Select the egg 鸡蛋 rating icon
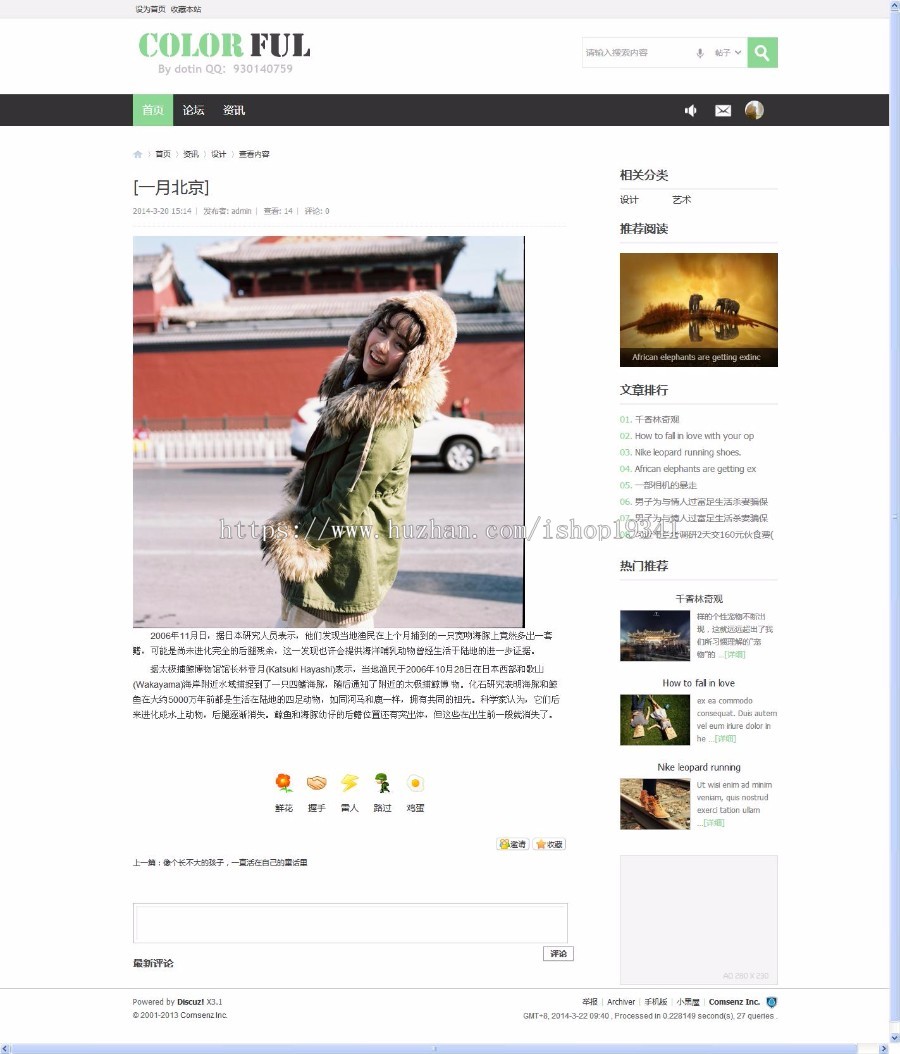 point(415,782)
